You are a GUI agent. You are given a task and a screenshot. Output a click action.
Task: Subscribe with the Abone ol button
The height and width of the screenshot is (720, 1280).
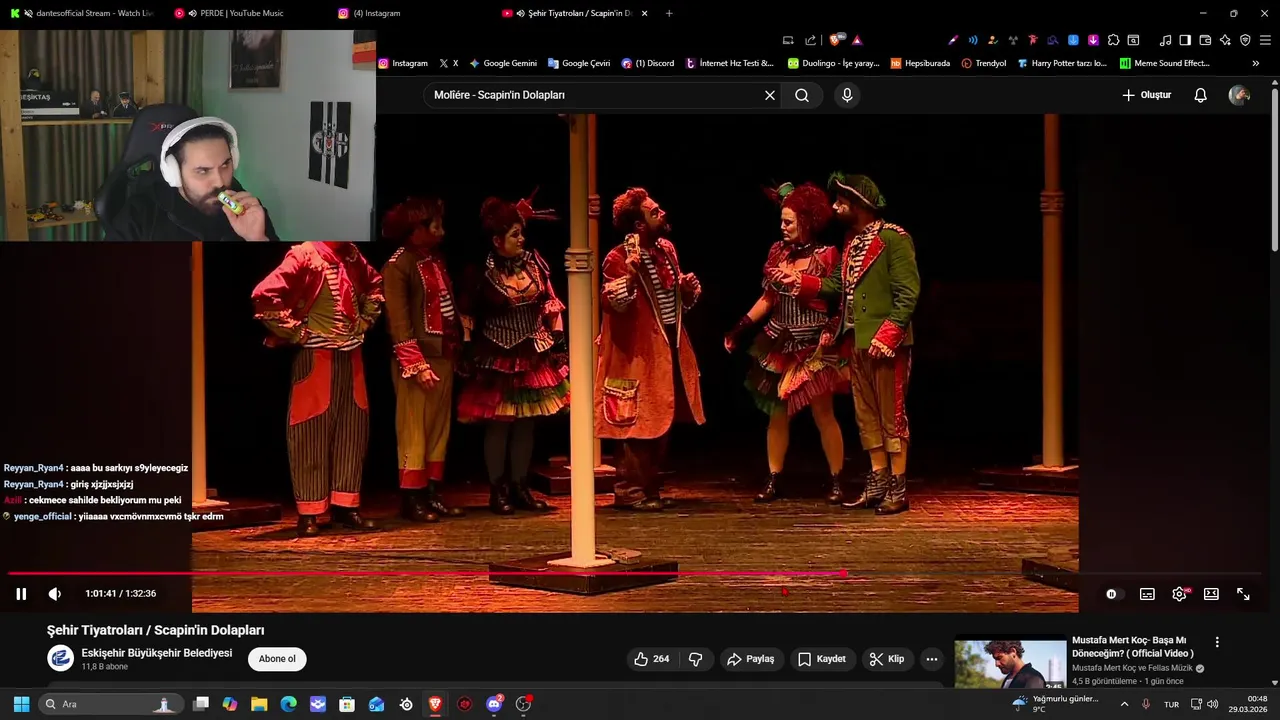point(277,659)
